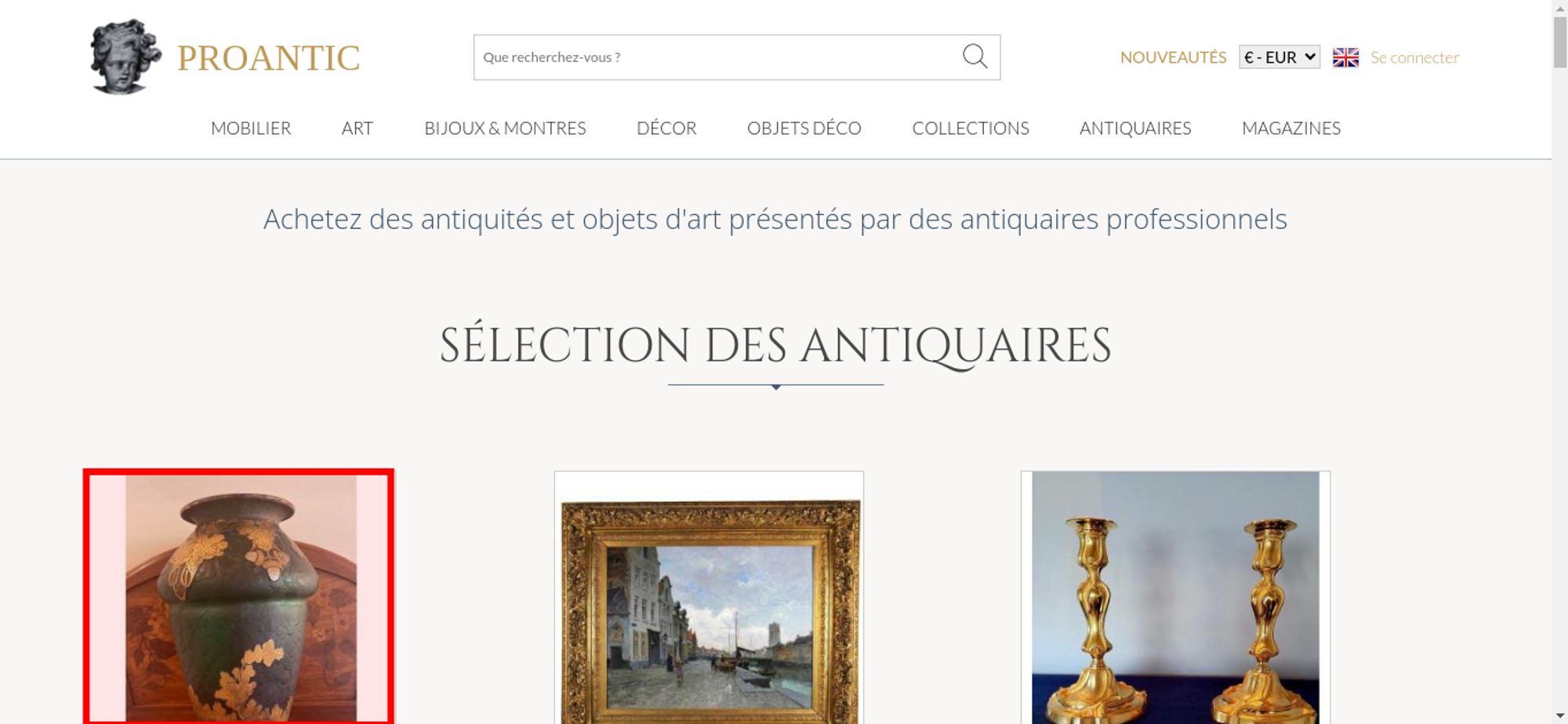Open the framed harbor painting thumbnail
This screenshot has height=724, width=1568.
709,598
